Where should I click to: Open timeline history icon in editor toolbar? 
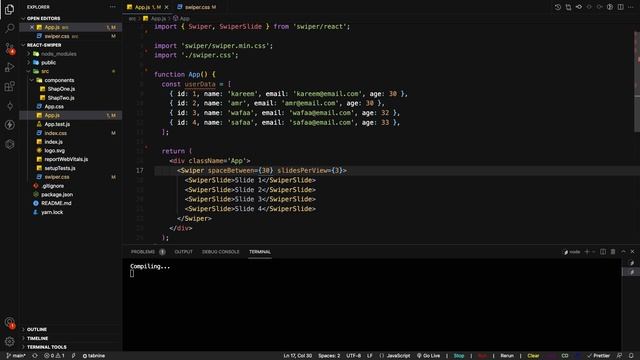click(x=558, y=7)
